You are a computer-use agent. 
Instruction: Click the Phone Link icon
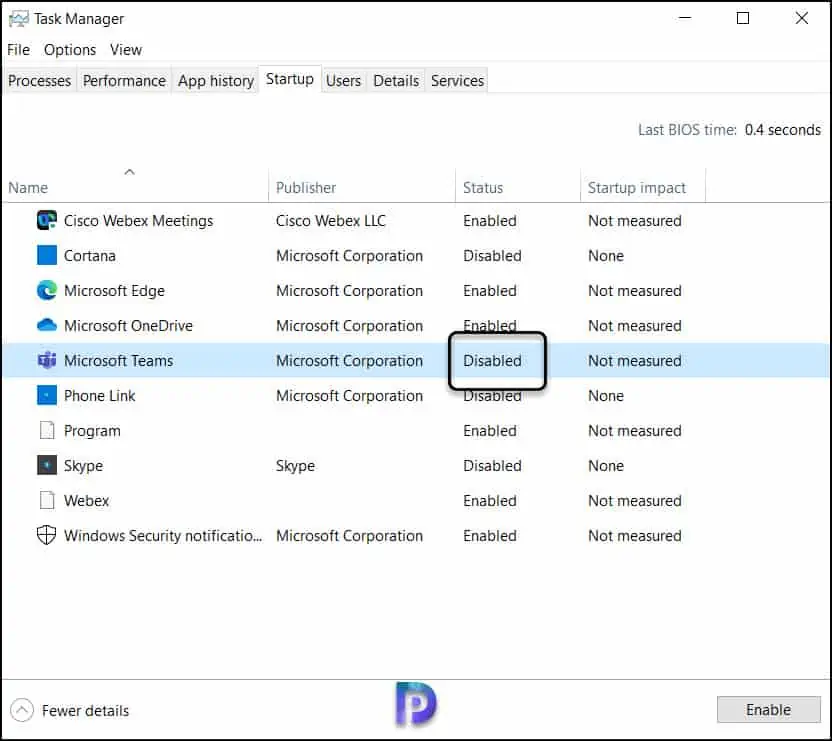[47, 395]
